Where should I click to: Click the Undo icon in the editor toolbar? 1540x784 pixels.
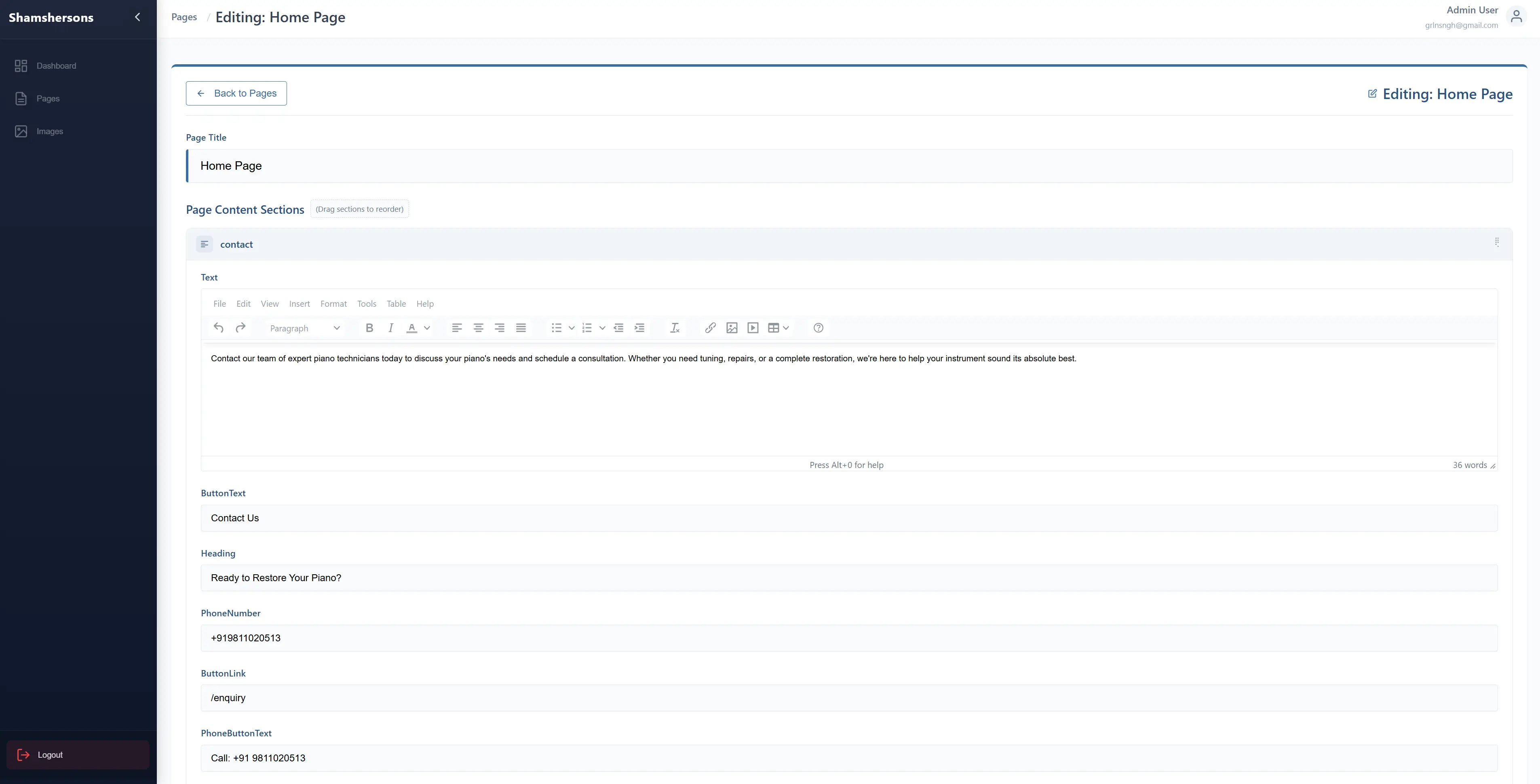click(218, 327)
